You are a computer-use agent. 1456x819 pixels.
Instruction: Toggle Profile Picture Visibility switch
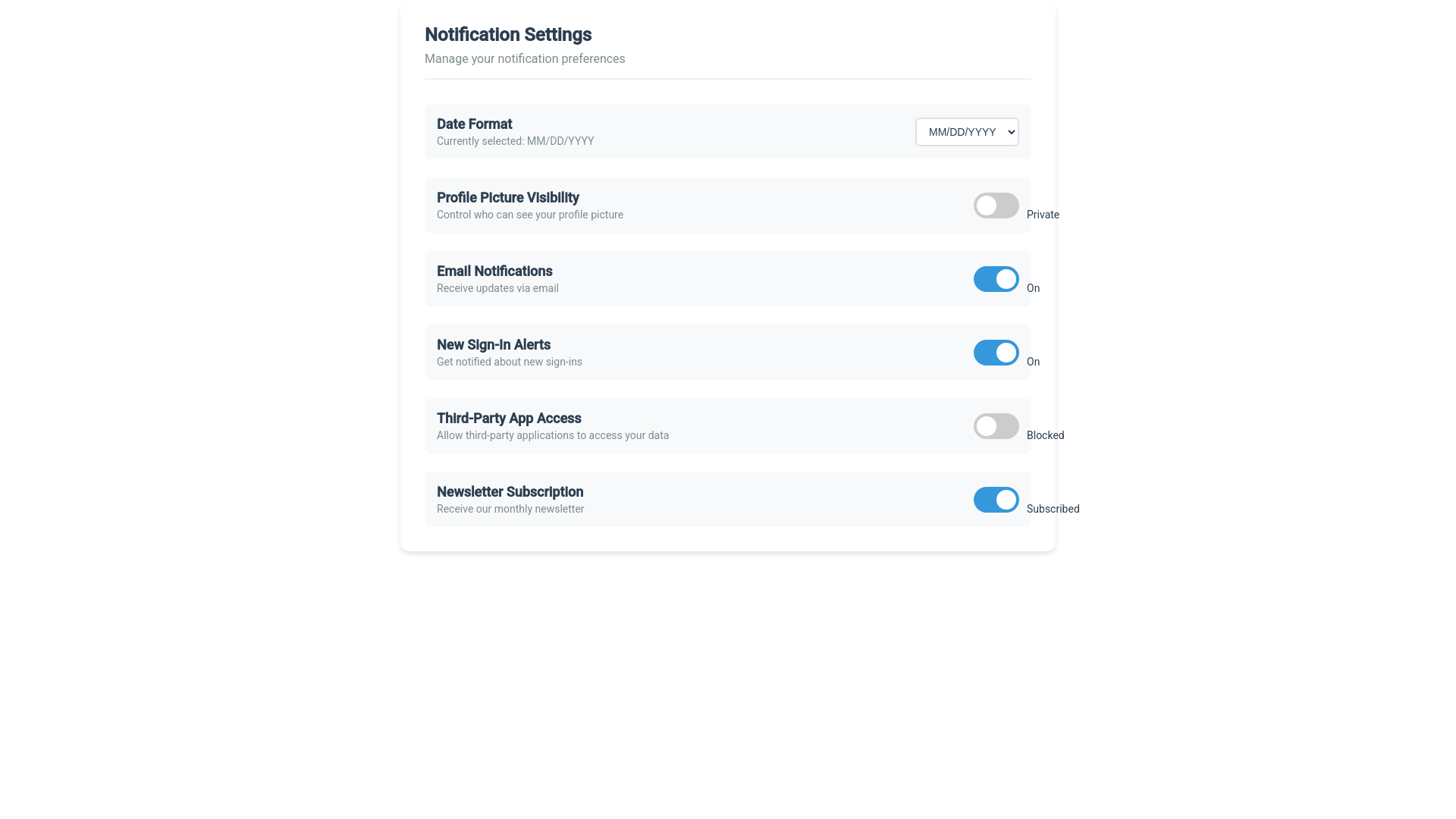pyautogui.click(x=996, y=206)
